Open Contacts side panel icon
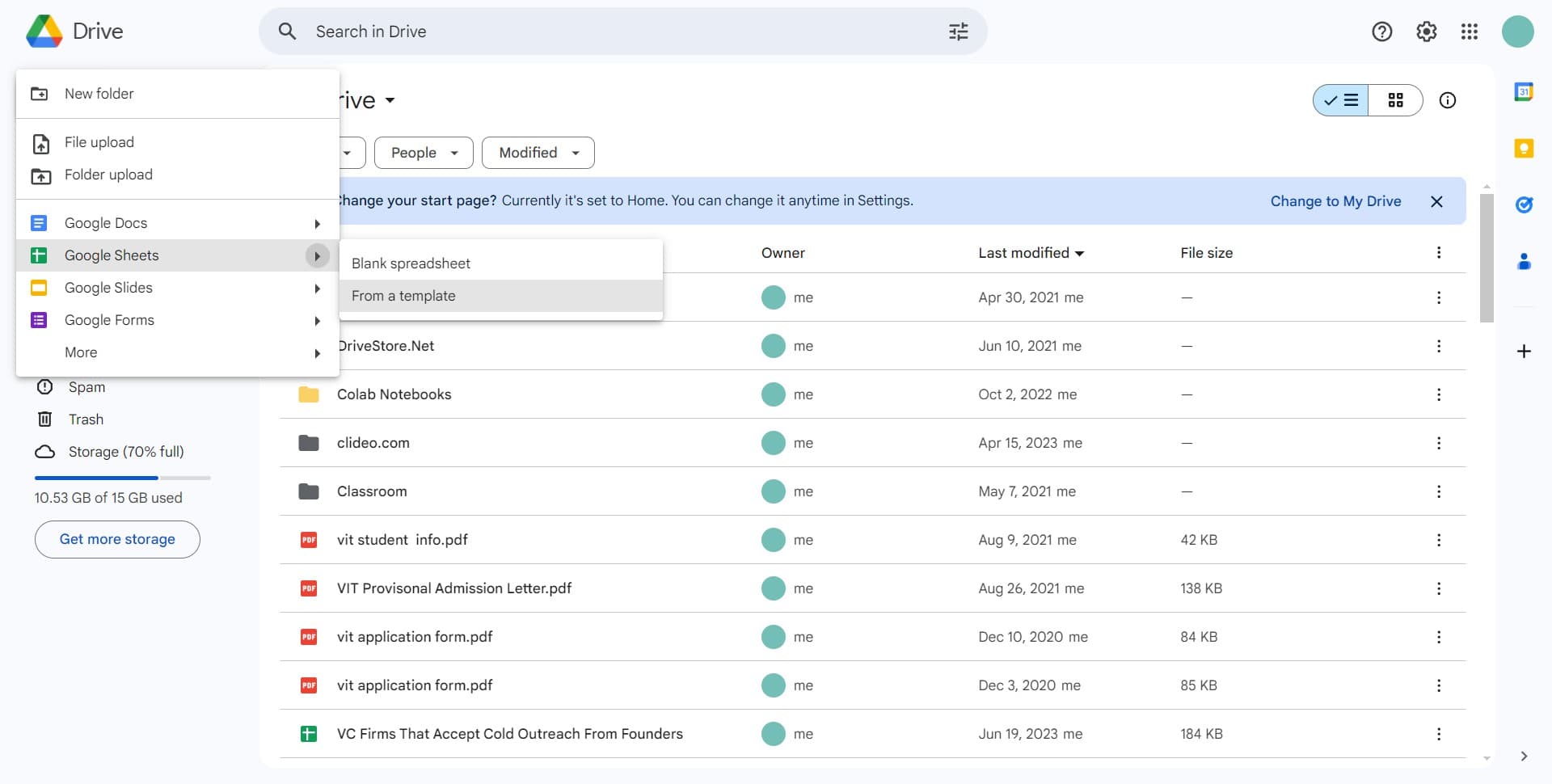This screenshot has width=1552, height=784. coord(1524,262)
